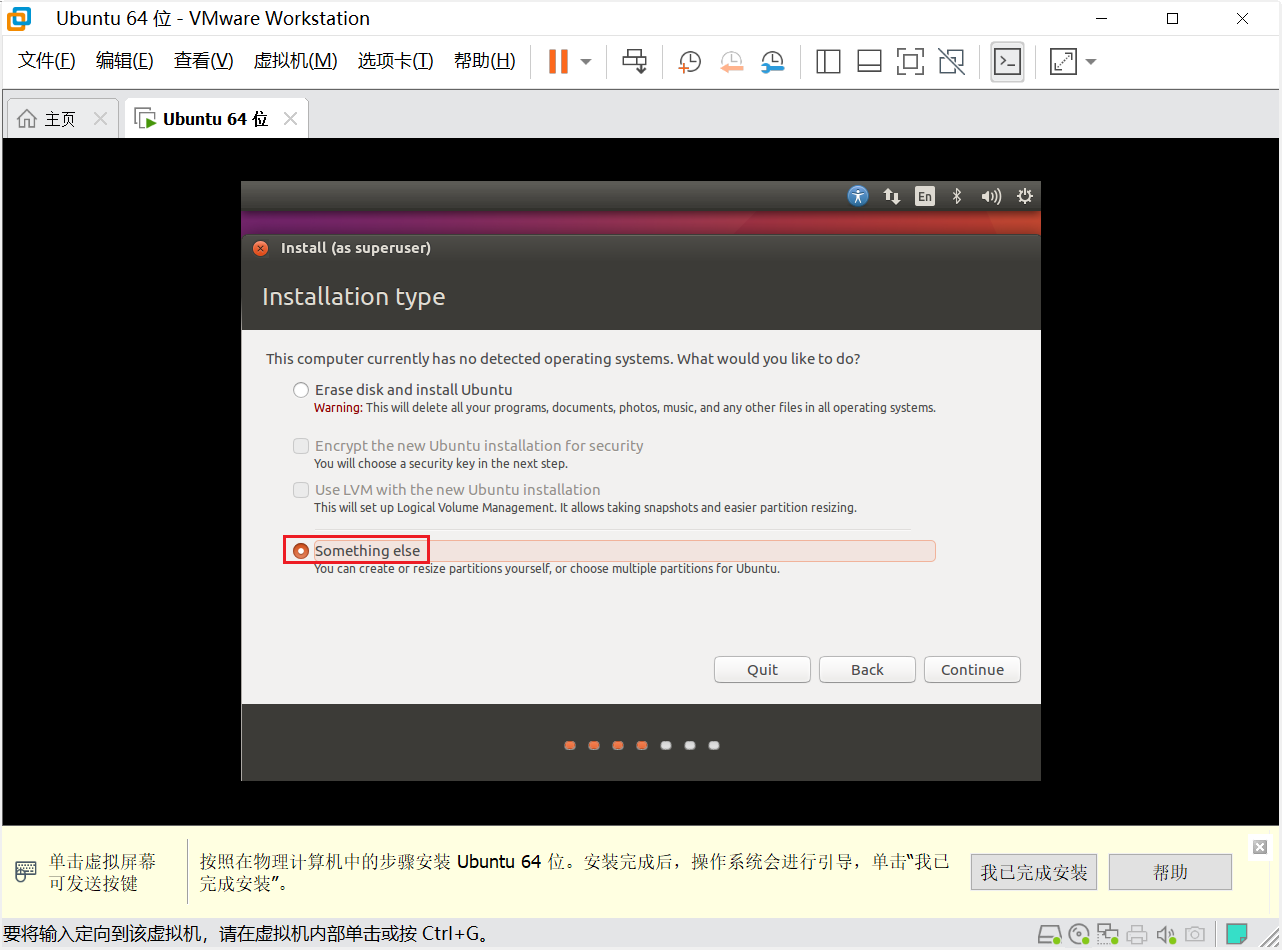The width and height of the screenshot is (1282, 950).
Task: Click the 帮助 button in the hint bar
Action: 1170,872
